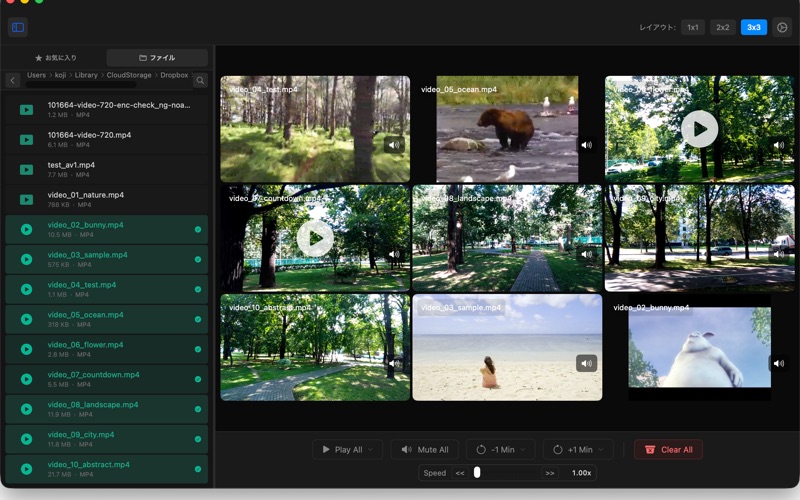800x500 pixels.
Task: Toggle the sidebar panel icon
Action: tap(18, 27)
